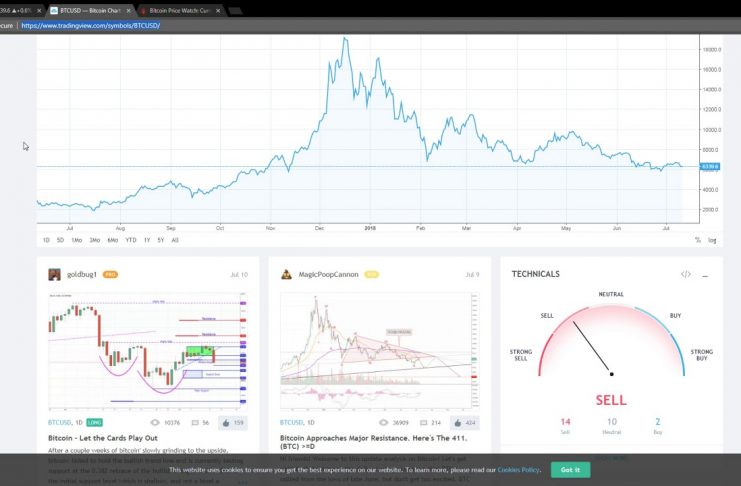Click the Jul 10 date on goldbug1 idea
The width and height of the screenshot is (741, 486).
pyautogui.click(x=239, y=275)
